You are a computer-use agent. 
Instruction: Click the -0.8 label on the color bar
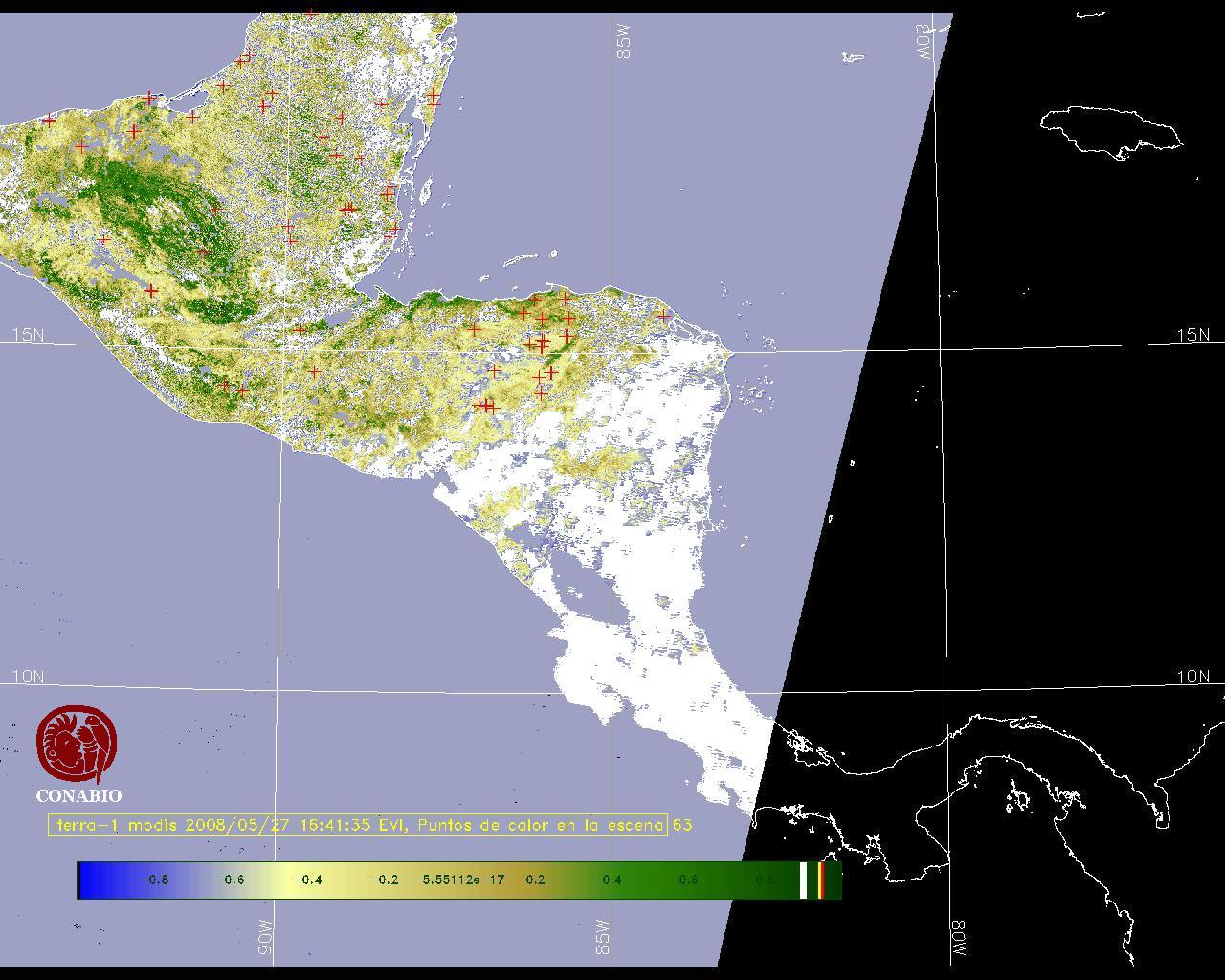coord(153,880)
